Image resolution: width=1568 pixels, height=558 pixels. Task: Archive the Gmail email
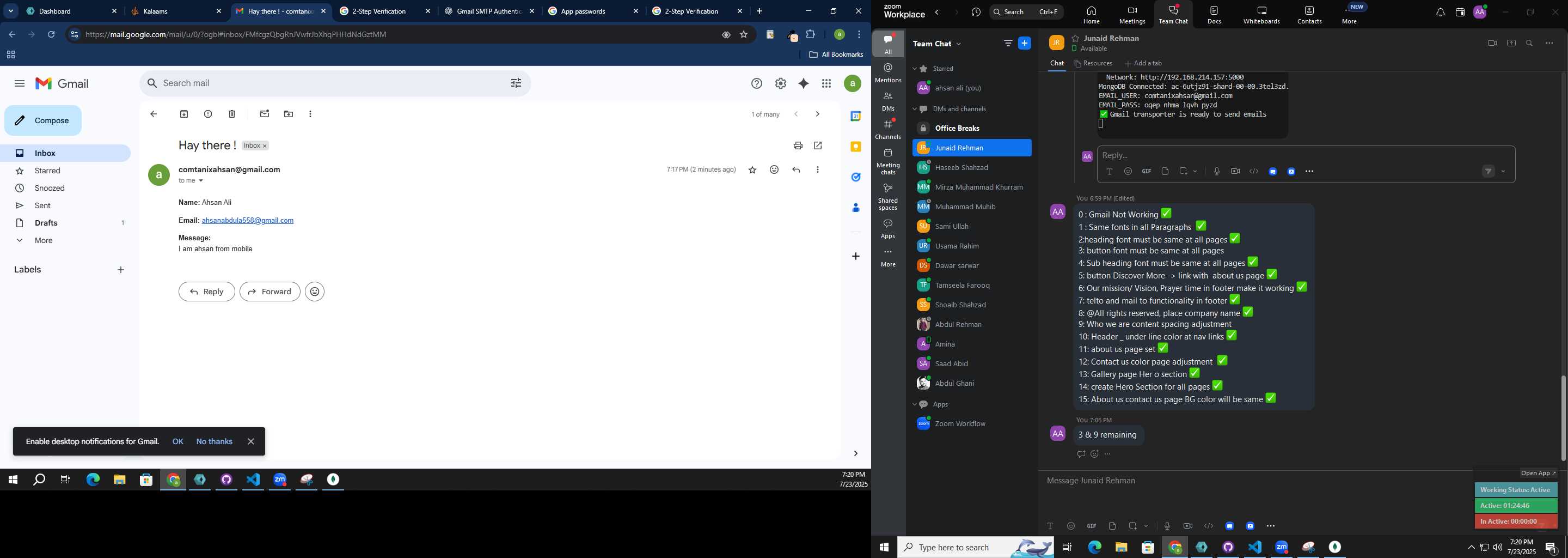(184, 114)
